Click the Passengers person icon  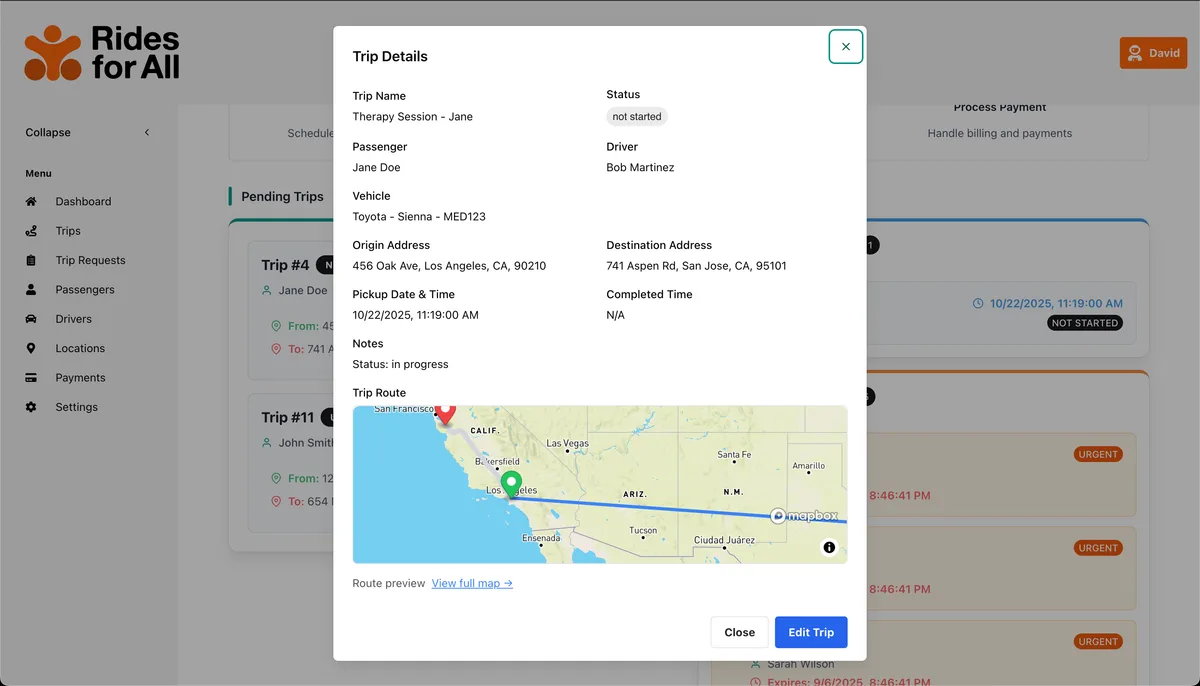click(x=31, y=290)
